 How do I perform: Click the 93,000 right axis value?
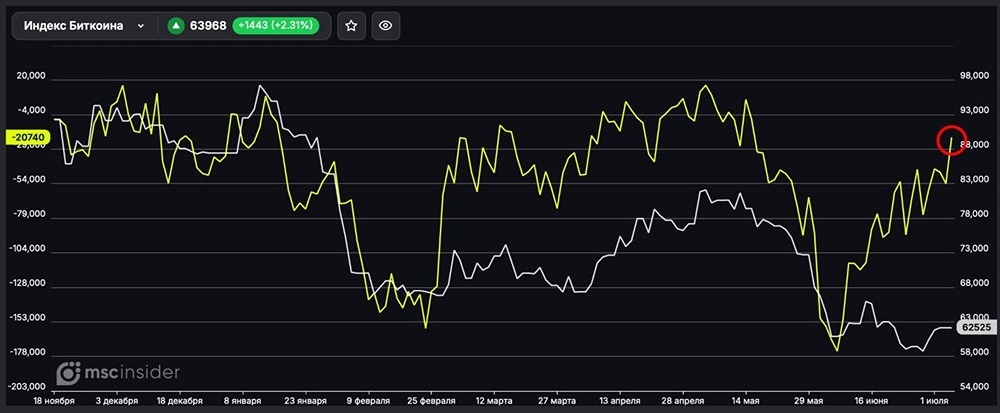pyautogui.click(x=974, y=111)
